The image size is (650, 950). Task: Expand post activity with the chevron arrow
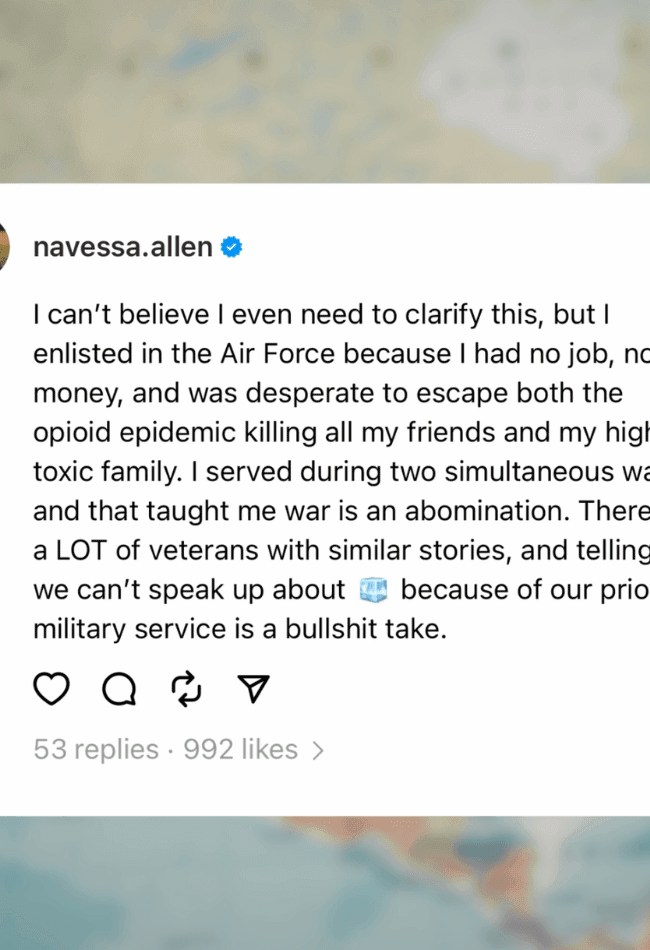[x=318, y=751]
